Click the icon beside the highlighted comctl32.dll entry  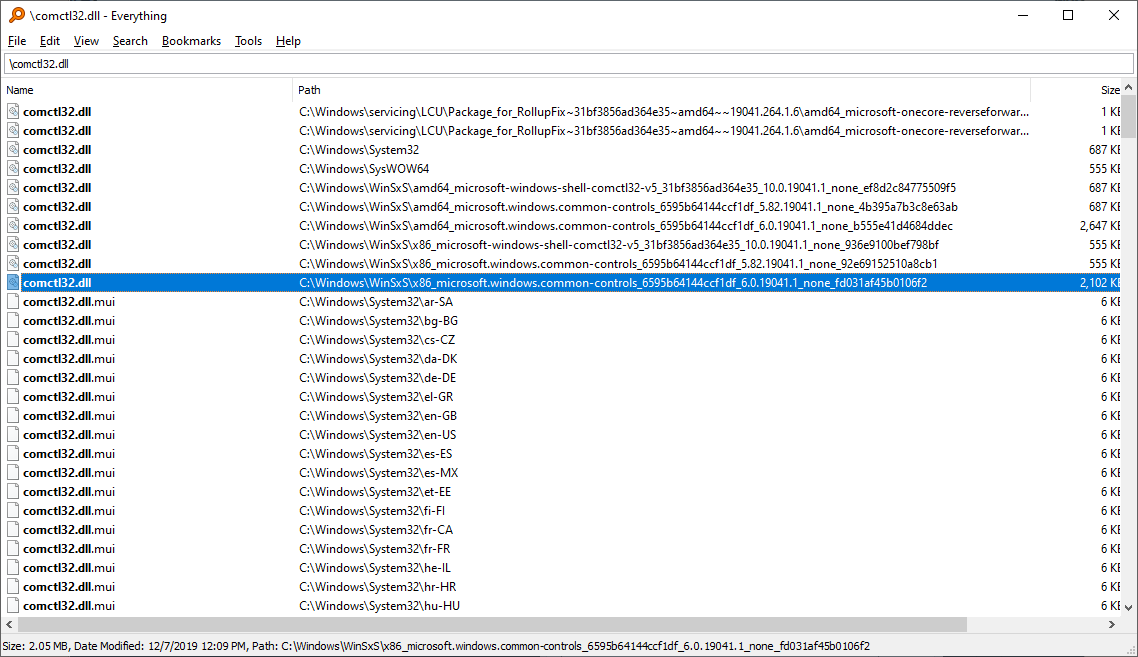(11, 282)
